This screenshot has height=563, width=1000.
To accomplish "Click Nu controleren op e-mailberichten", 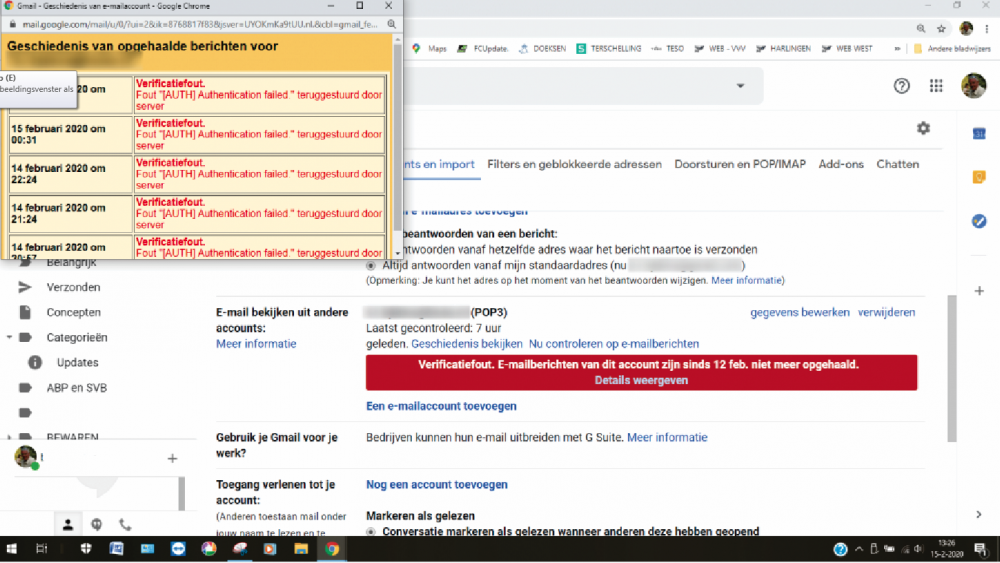I will [x=614, y=344].
